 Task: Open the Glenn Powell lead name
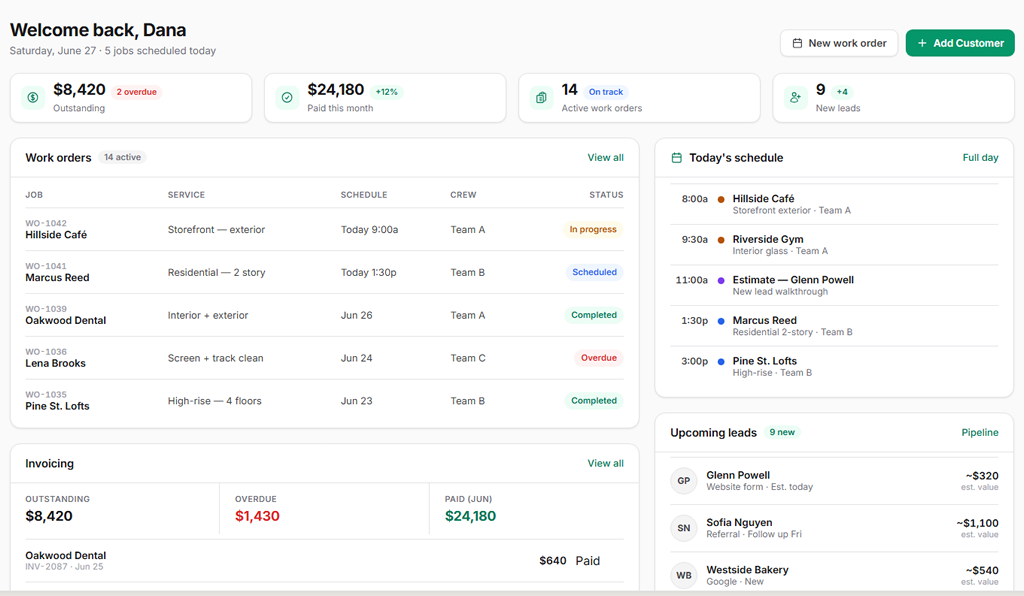(738, 475)
